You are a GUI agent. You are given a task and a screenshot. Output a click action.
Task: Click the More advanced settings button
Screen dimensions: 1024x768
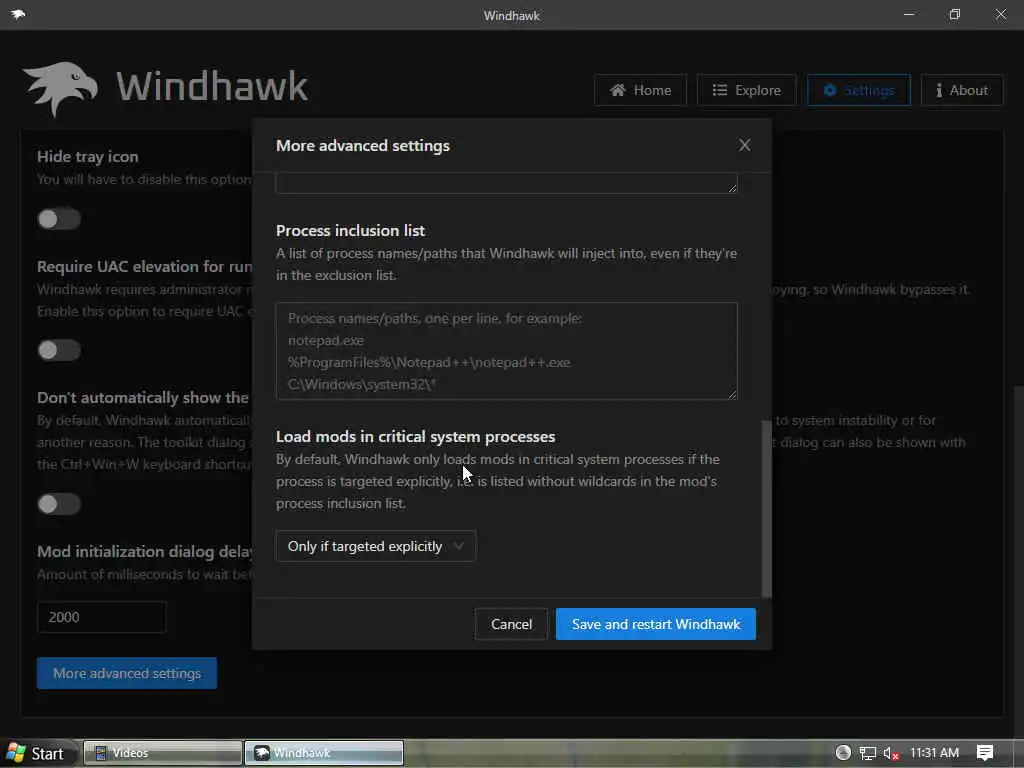[127, 673]
